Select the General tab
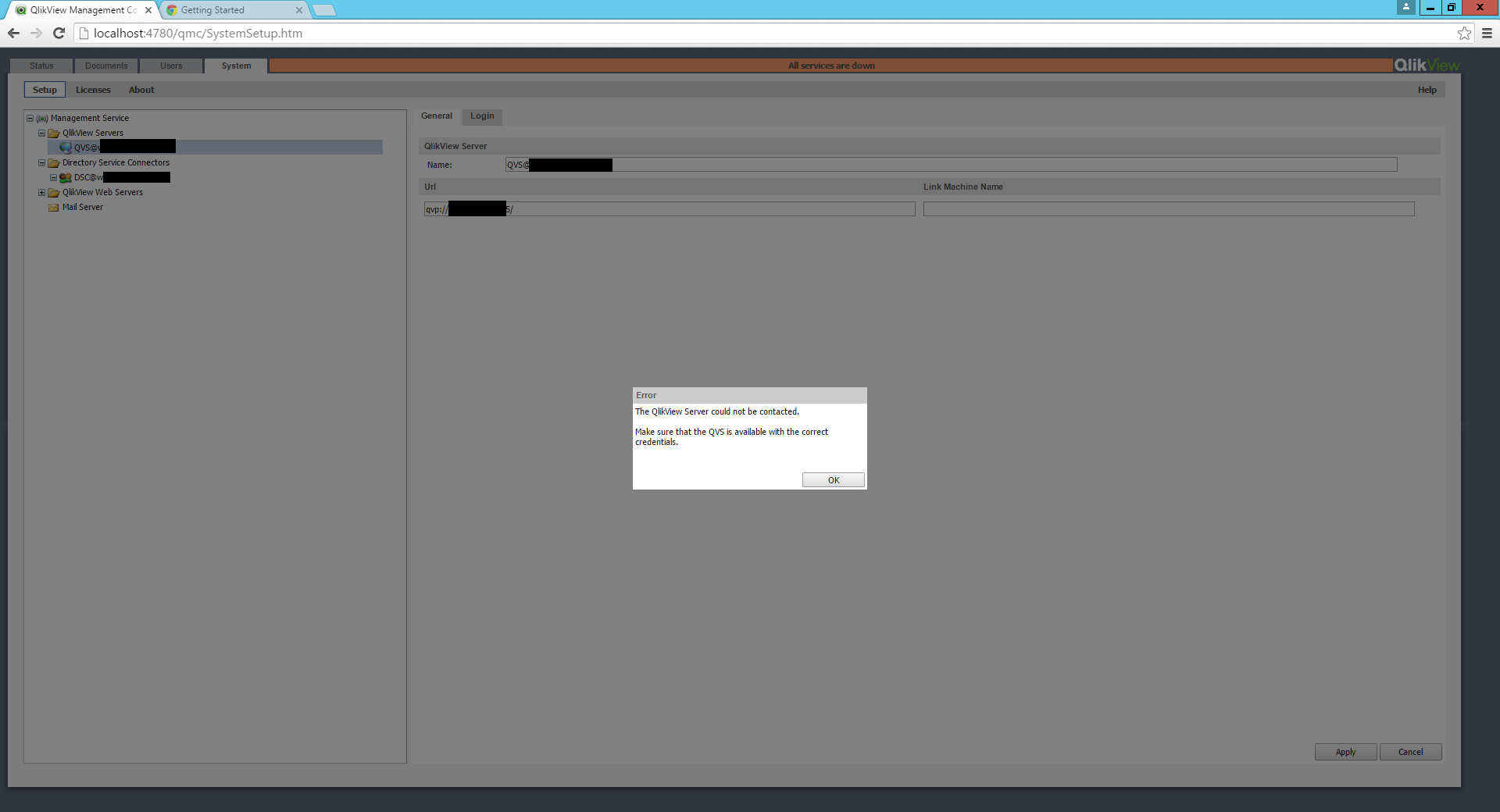Image resolution: width=1500 pixels, height=812 pixels. [x=437, y=116]
